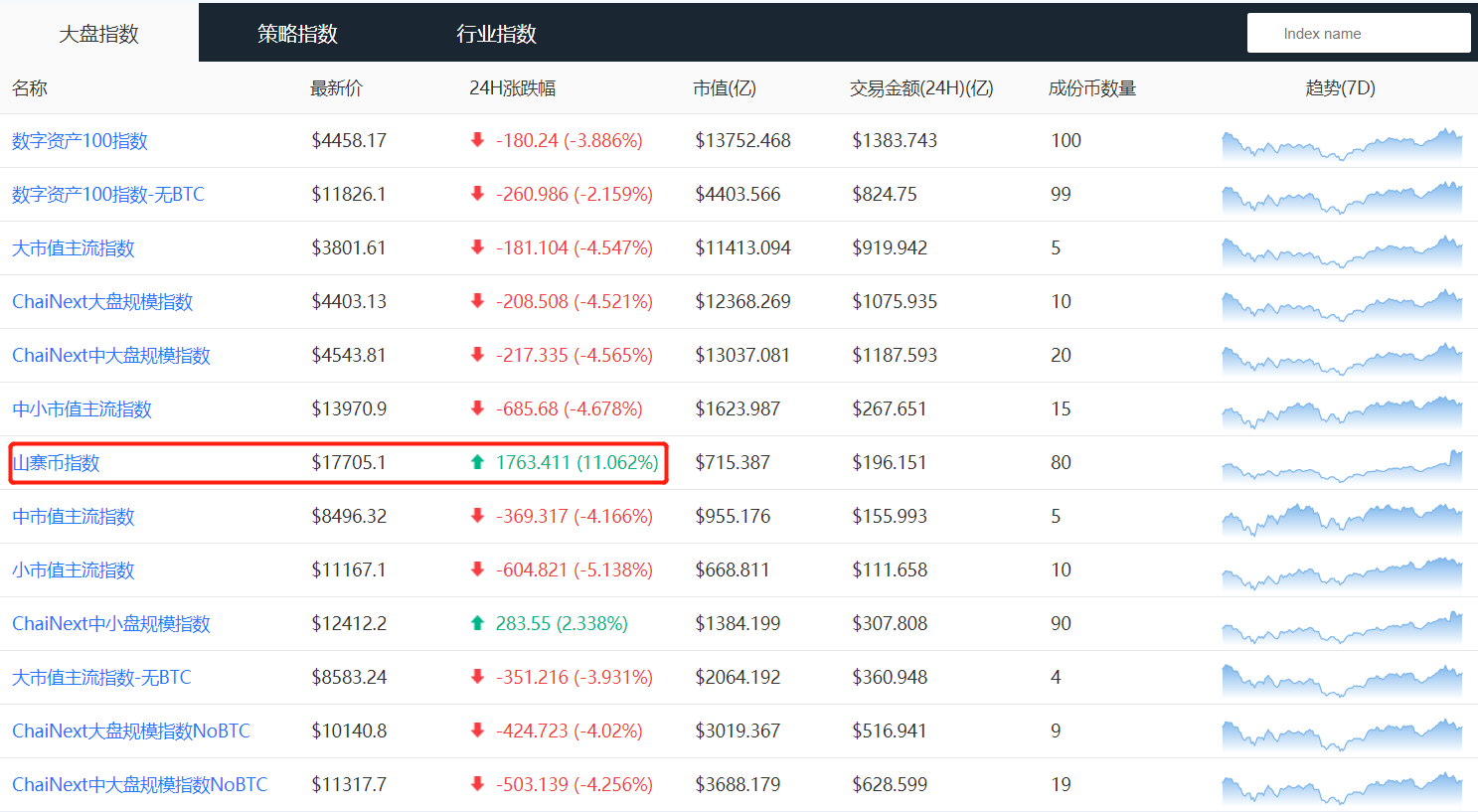Click the 24H涨跌幅 column header

(x=512, y=88)
